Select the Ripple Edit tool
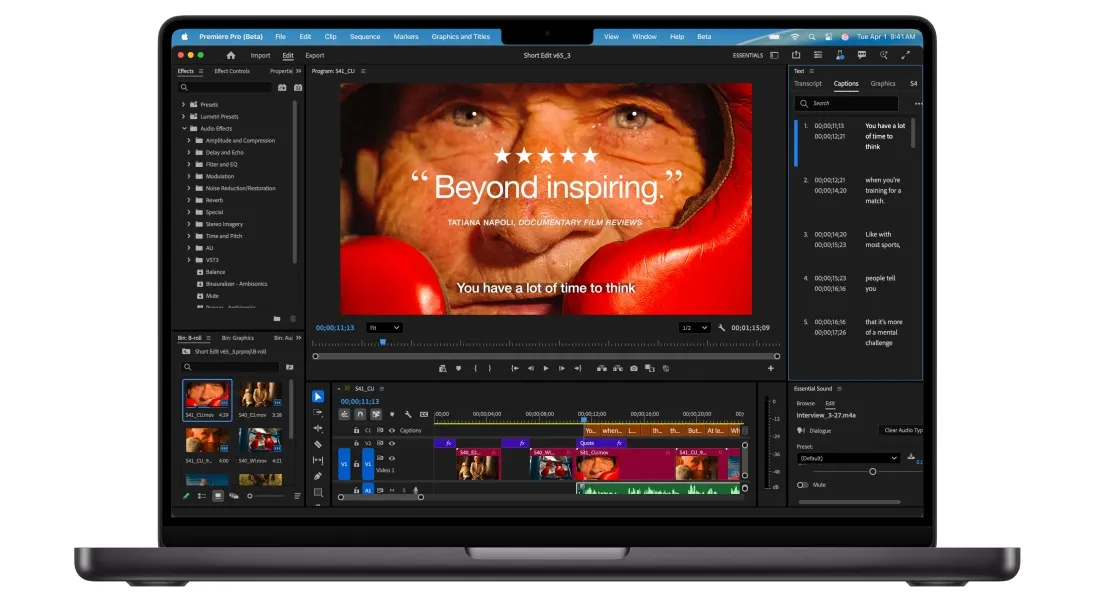Viewport: 1095px width, 615px height. point(318,428)
